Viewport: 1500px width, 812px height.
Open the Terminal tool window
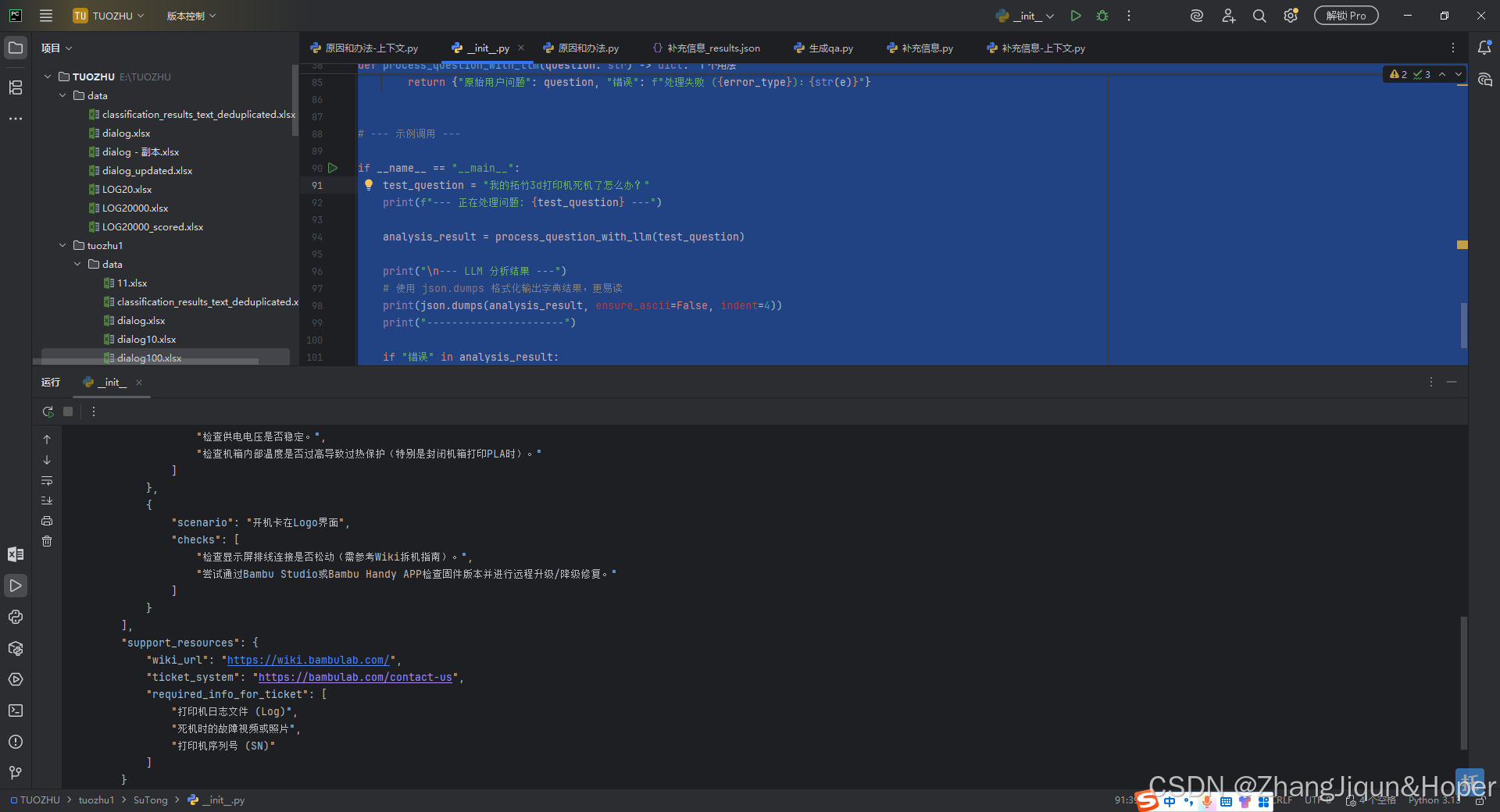click(x=16, y=710)
